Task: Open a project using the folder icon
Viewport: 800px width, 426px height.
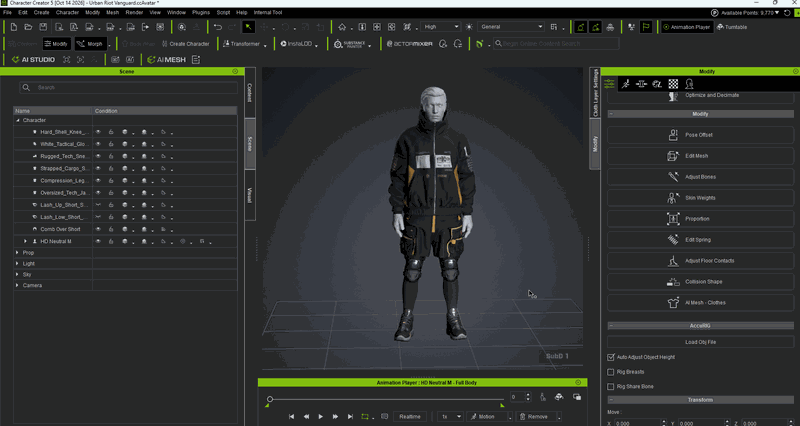Action: tap(29, 27)
